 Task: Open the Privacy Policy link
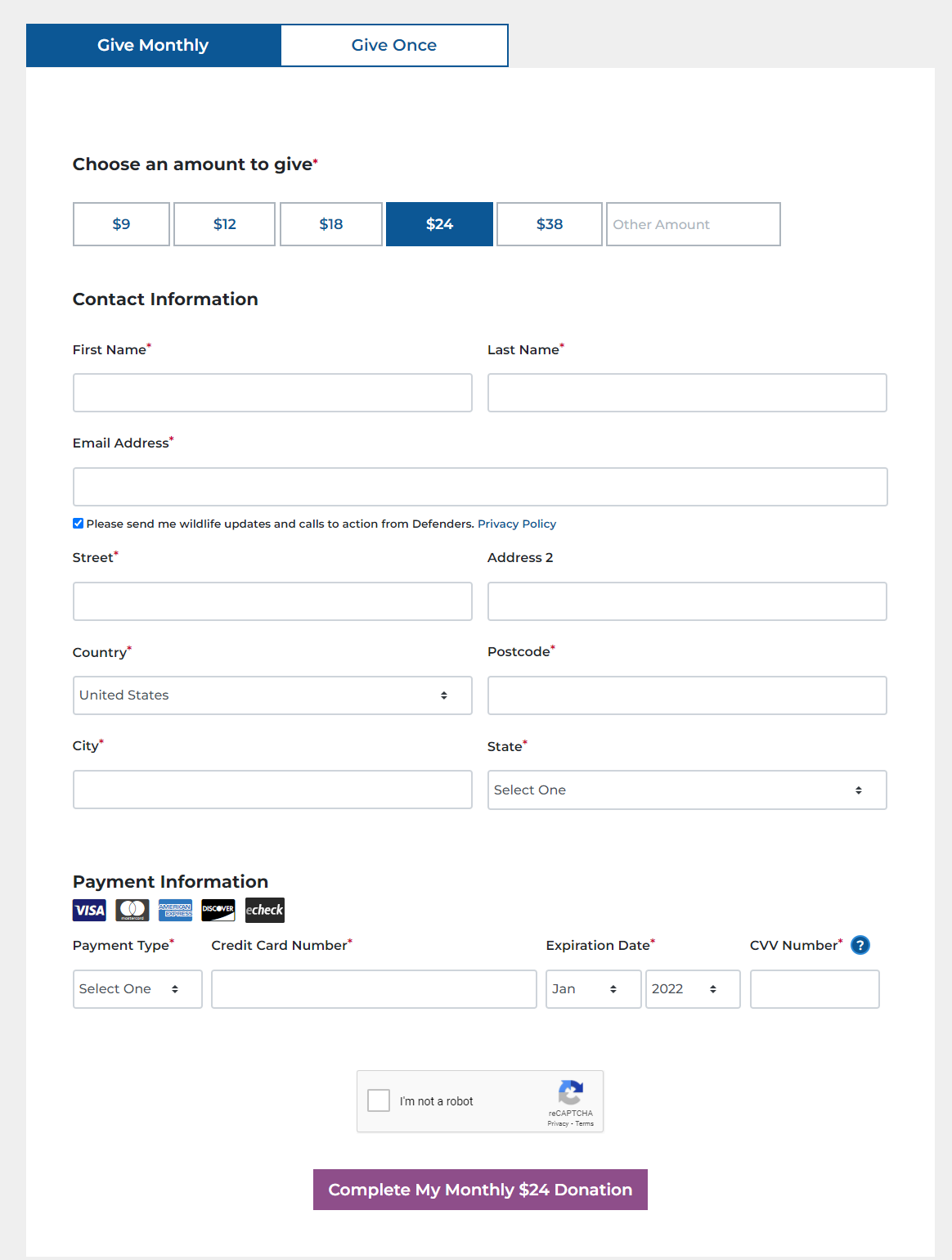click(x=516, y=524)
